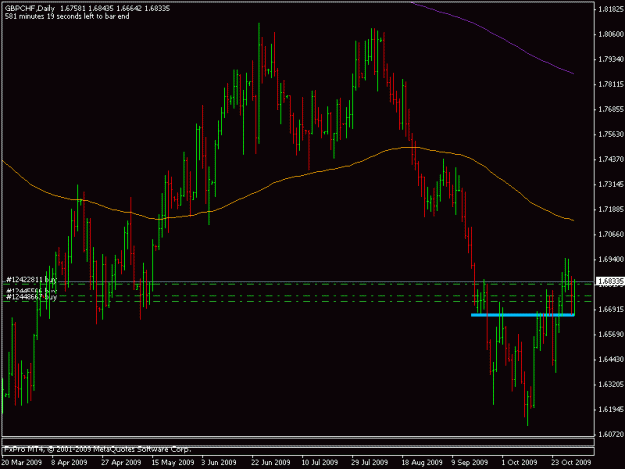This screenshot has width=625, height=469.
Task: Click the current price label 1.68335
Action: tap(610, 281)
